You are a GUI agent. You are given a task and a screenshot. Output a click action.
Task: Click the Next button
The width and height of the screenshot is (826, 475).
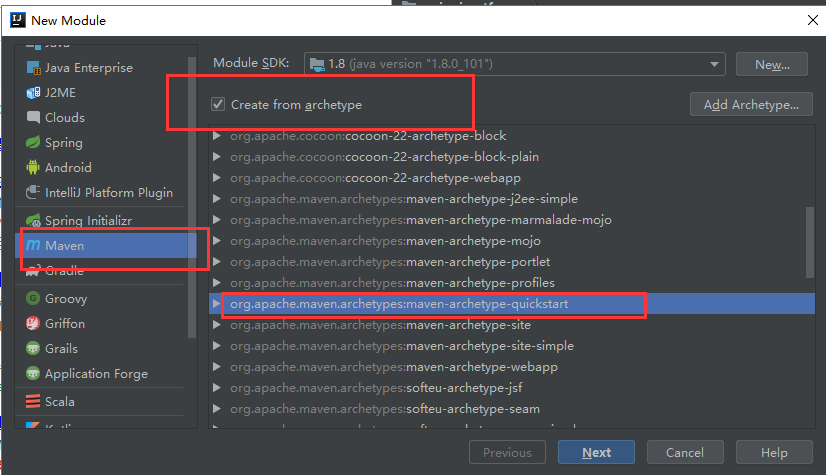click(x=596, y=452)
